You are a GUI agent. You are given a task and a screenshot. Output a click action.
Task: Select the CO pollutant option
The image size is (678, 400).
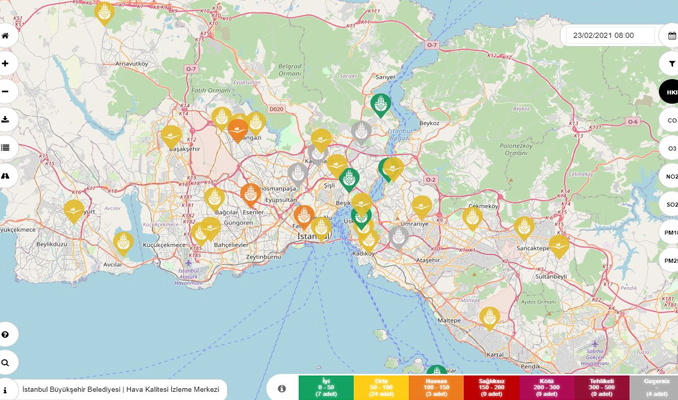point(670,120)
